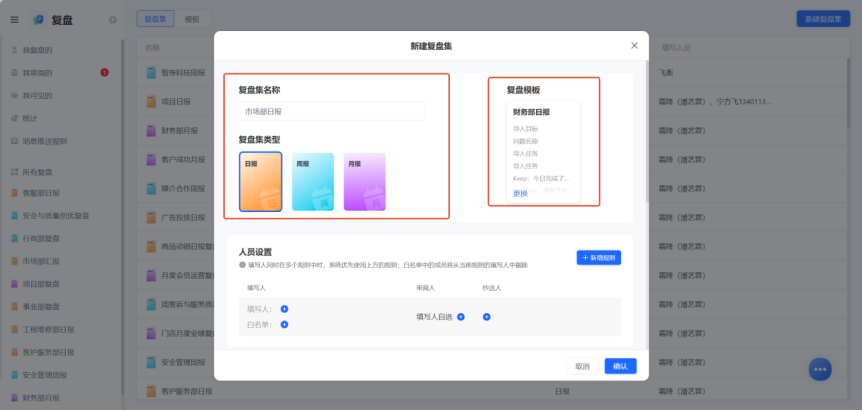Open 消息推送规则 in the sidebar
The width and height of the screenshot is (862, 411).
(x=45, y=141)
